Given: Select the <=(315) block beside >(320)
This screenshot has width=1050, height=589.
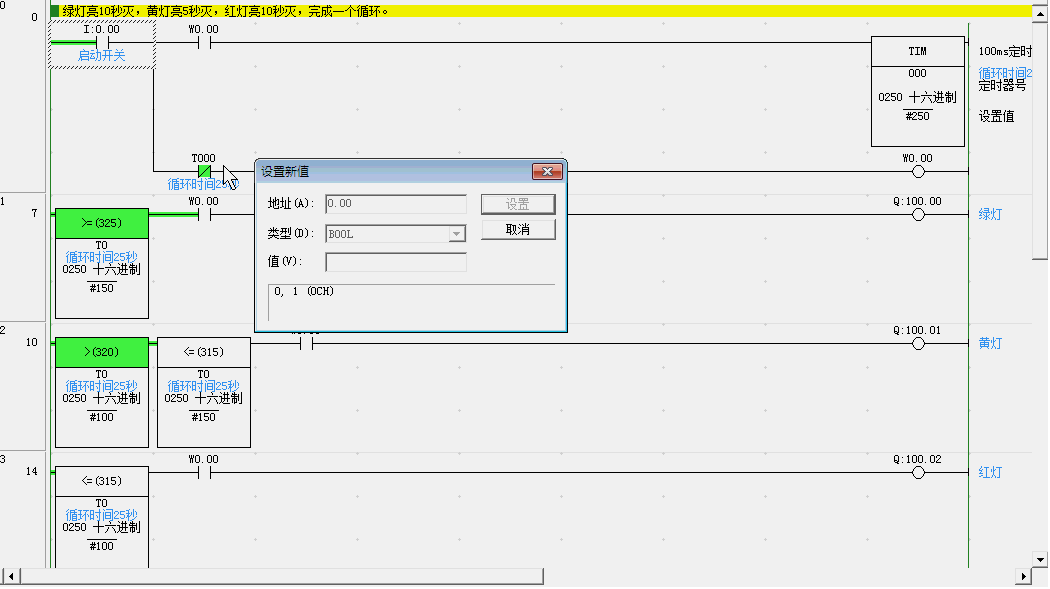Looking at the screenshot, I should coord(204,392).
